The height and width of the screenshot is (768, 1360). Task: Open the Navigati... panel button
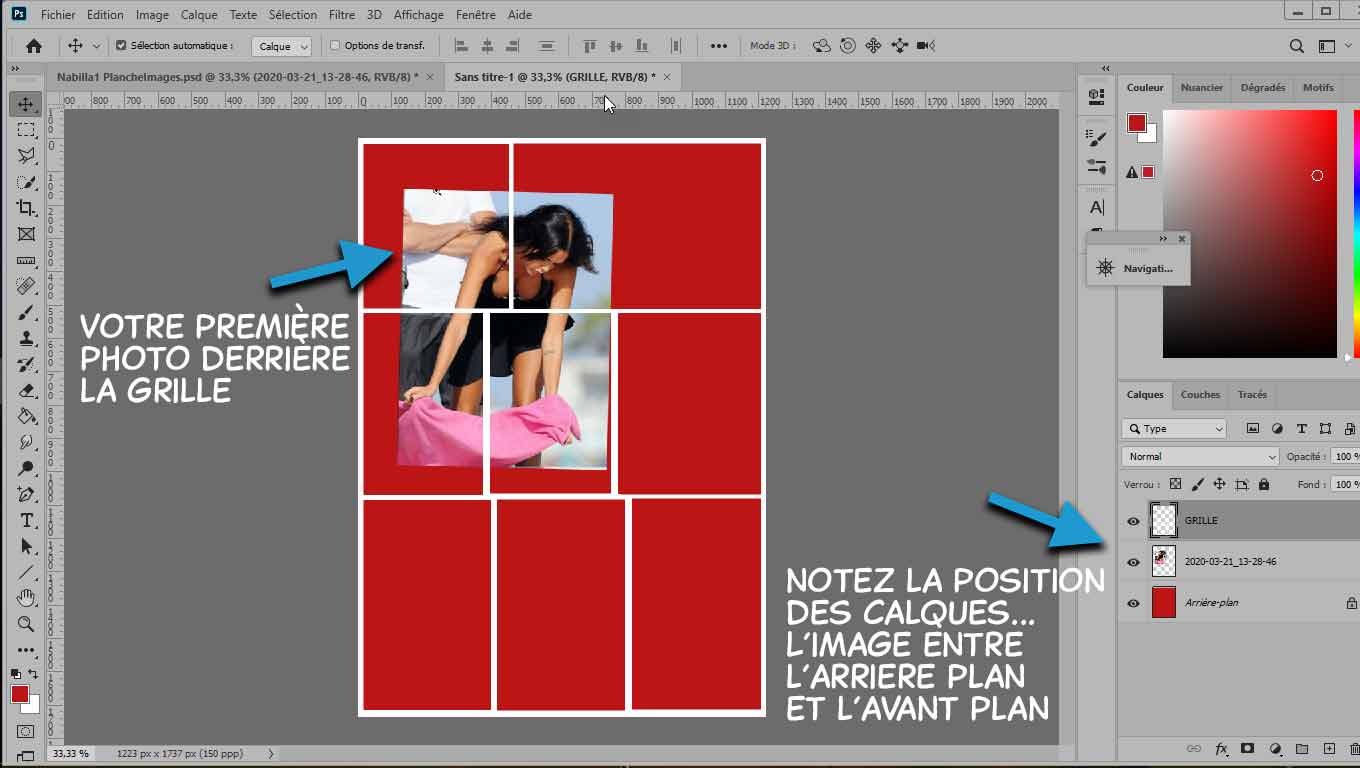pyautogui.click(x=1138, y=268)
